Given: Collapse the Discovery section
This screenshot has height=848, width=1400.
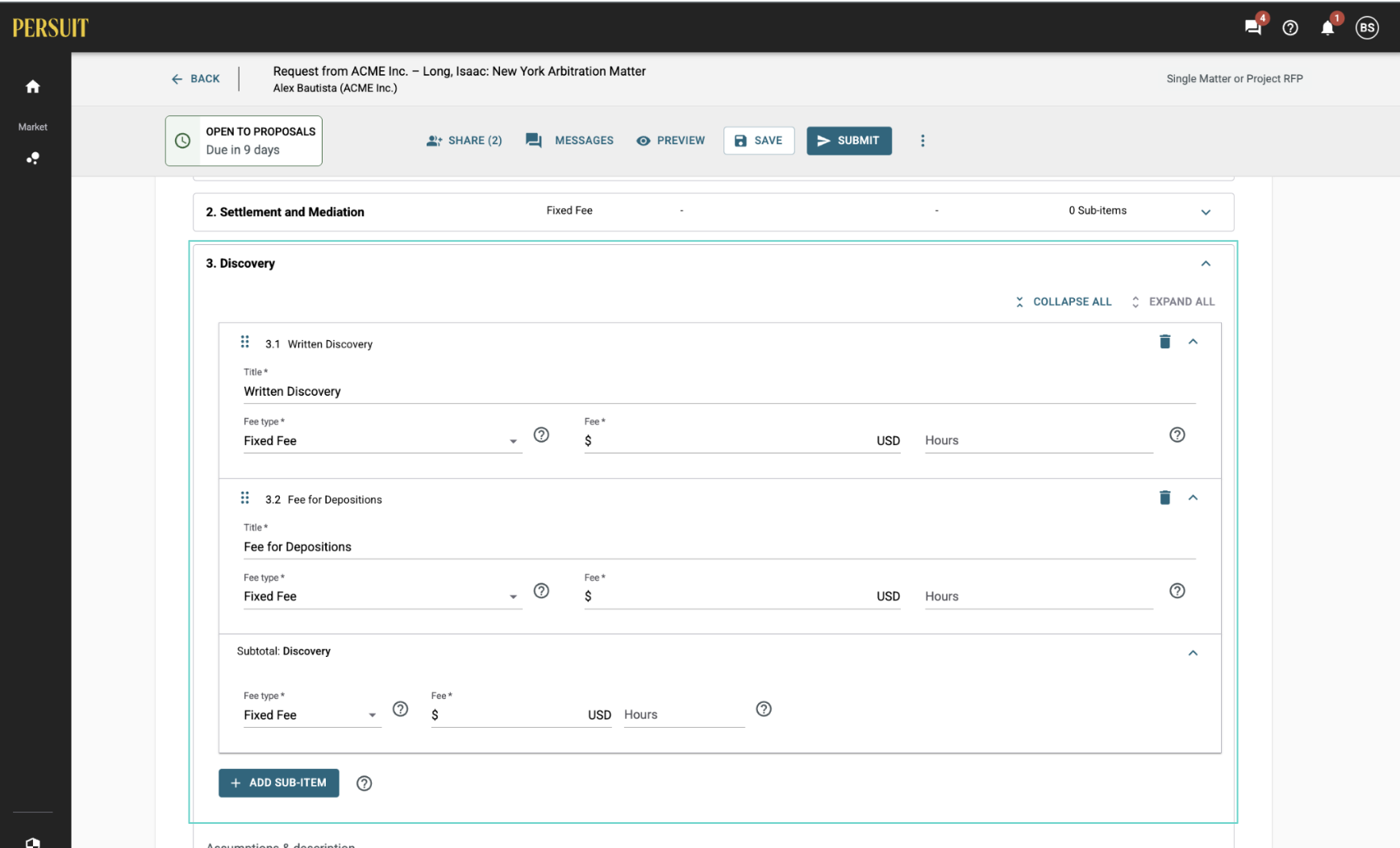Looking at the screenshot, I should [1206, 264].
